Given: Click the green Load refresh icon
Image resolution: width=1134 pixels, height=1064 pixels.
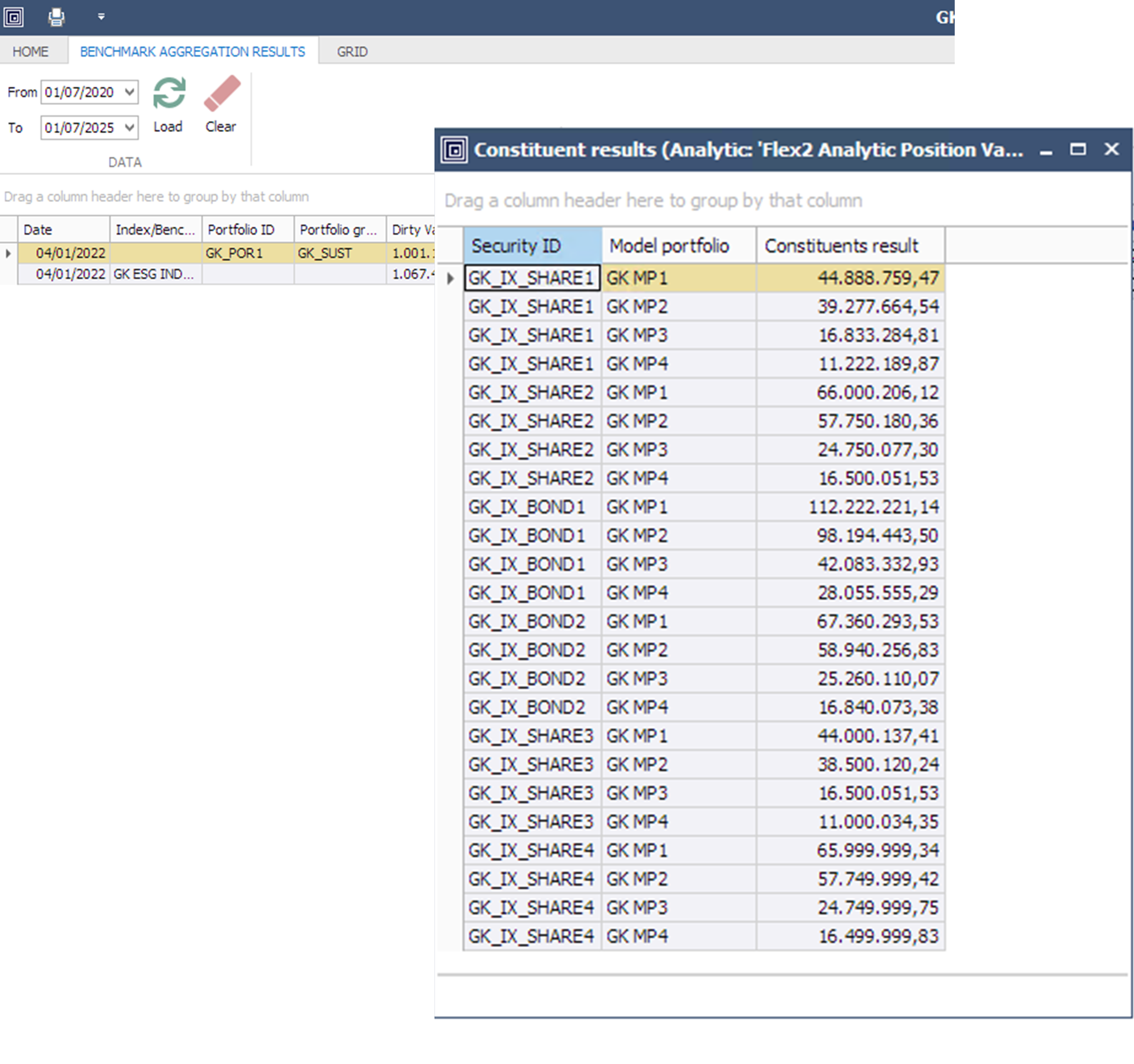Looking at the screenshot, I should coord(169,94).
